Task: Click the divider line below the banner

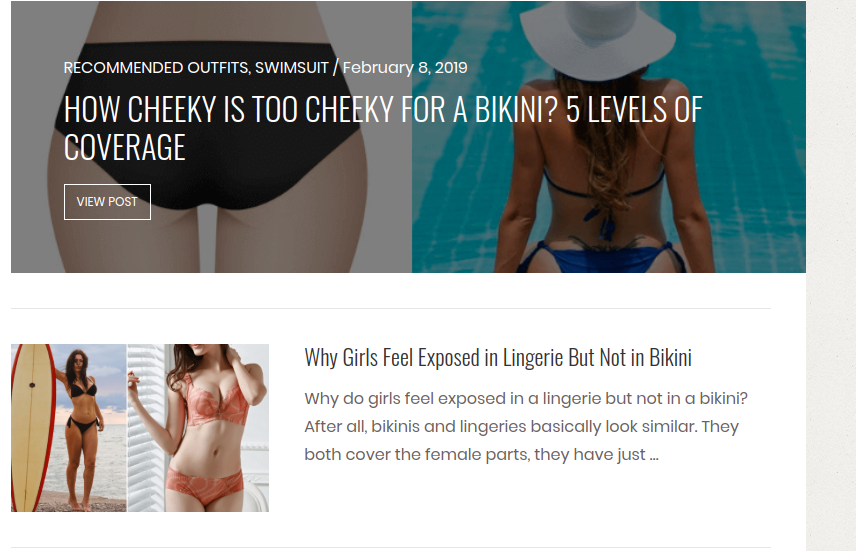Action: (x=391, y=309)
